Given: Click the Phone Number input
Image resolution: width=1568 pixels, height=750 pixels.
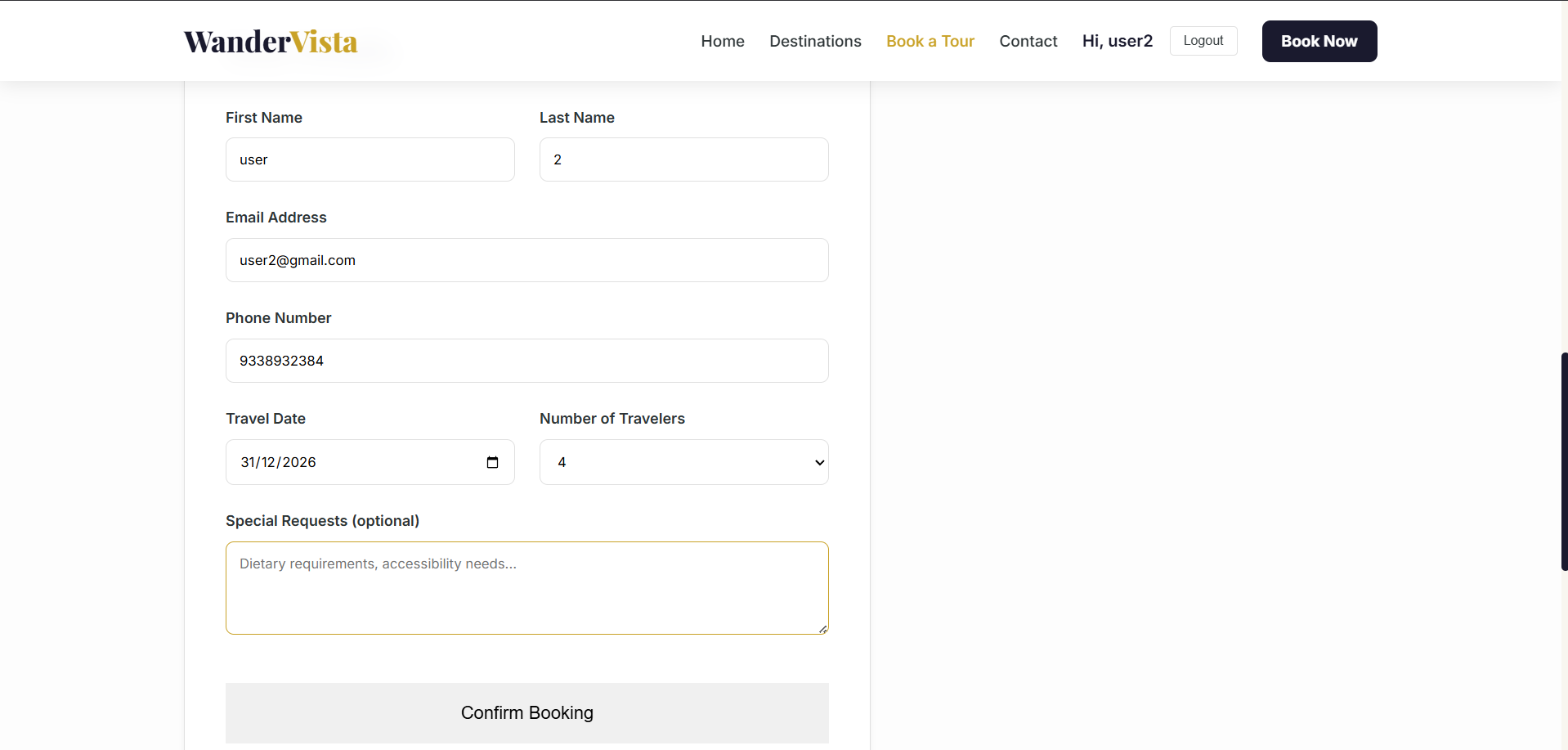Looking at the screenshot, I should (527, 361).
